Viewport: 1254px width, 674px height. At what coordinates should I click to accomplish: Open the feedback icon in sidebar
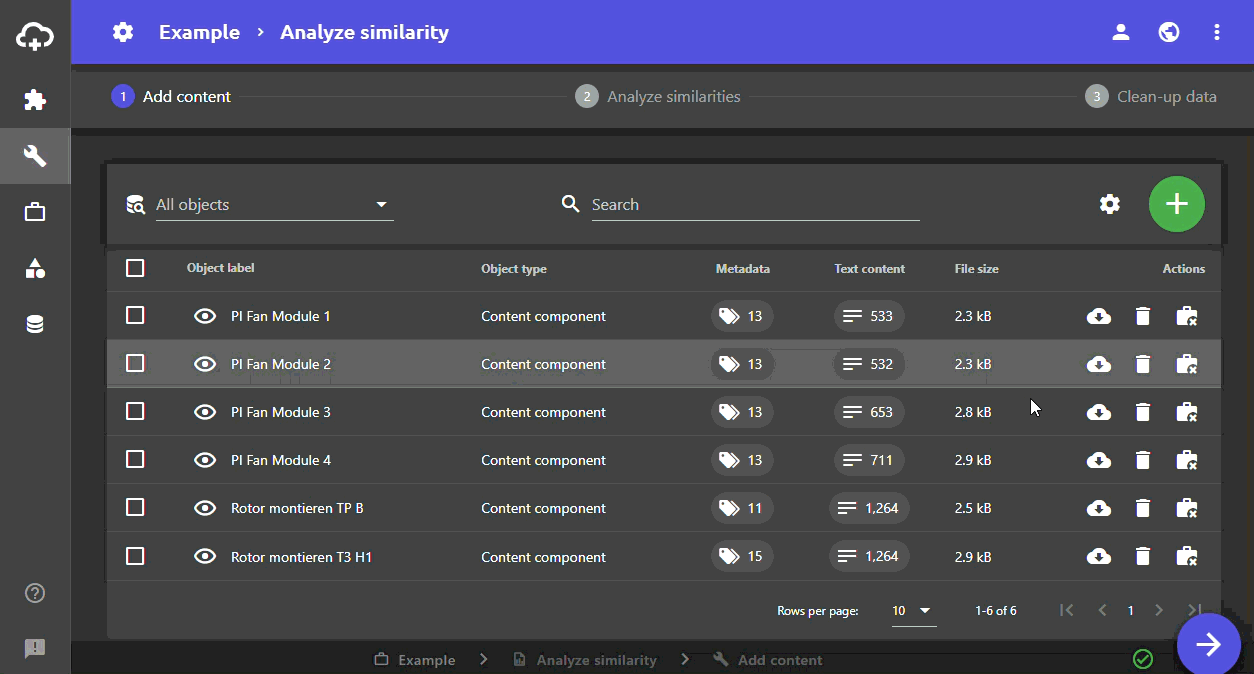[35, 649]
